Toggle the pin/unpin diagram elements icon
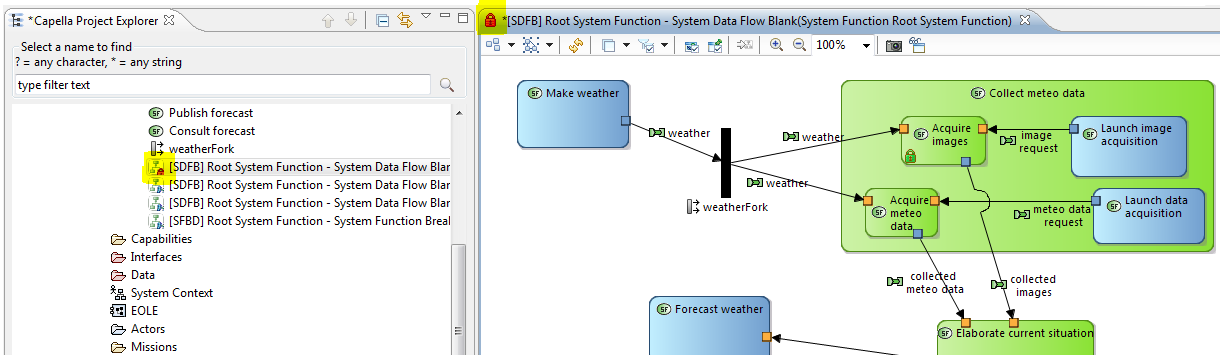 (715, 45)
